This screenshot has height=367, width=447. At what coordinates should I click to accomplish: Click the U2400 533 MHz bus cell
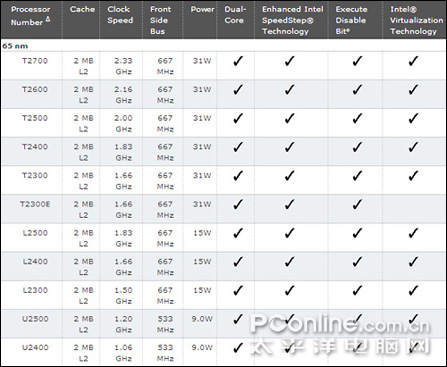tap(165, 353)
